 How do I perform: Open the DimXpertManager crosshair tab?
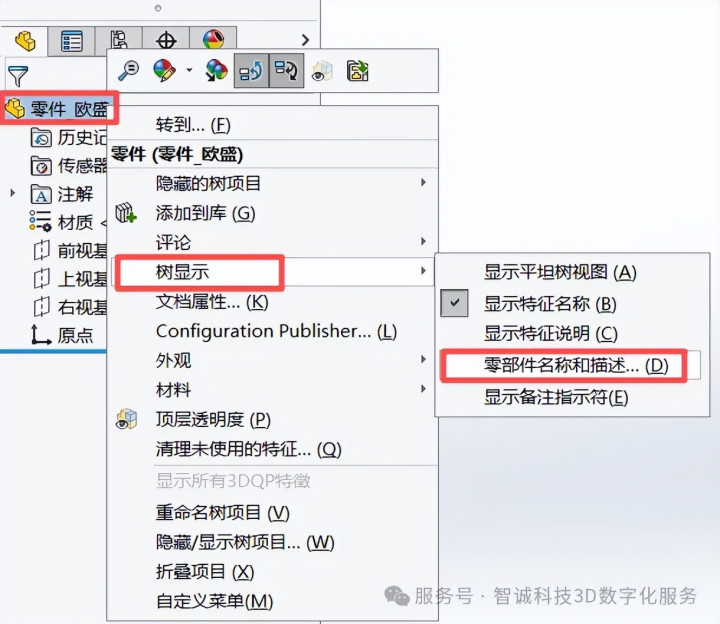click(166, 39)
